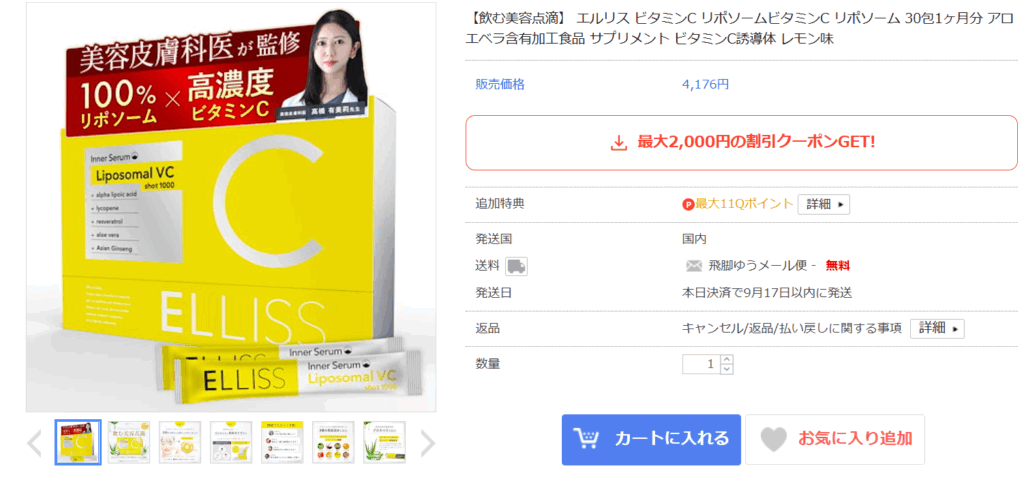Image resolution: width=1024 pixels, height=490 pixels.
Task: Click お気に入り追加 to add to favorites
Action: 835,440
